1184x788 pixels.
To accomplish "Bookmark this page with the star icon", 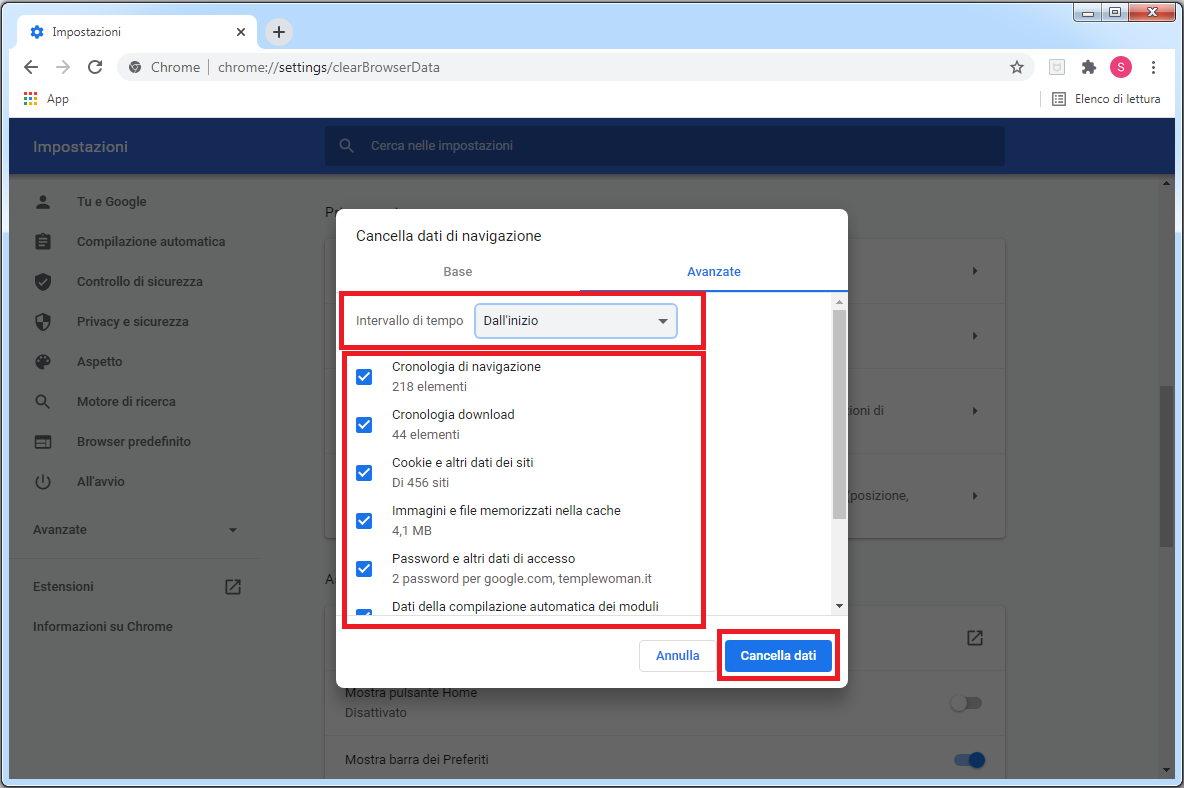I will coord(1017,67).
